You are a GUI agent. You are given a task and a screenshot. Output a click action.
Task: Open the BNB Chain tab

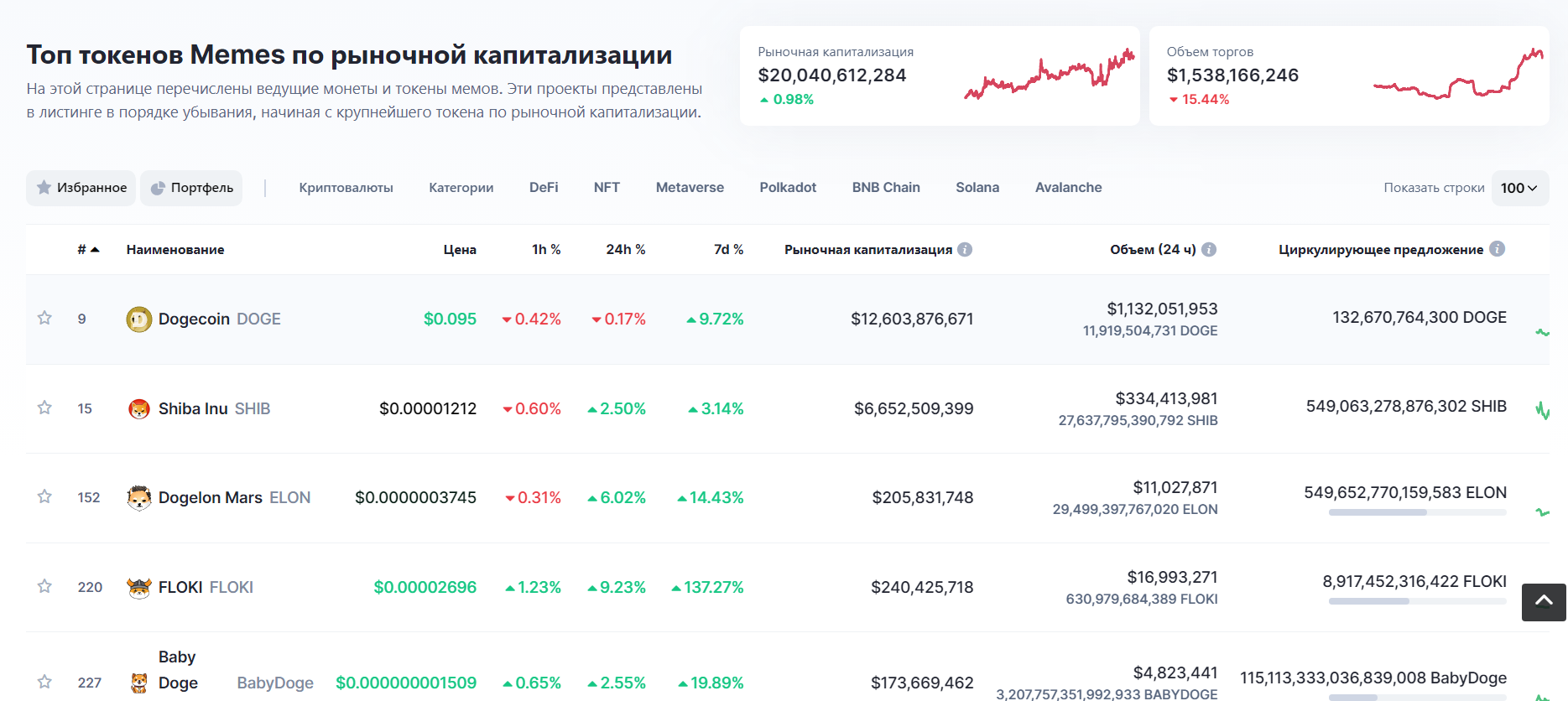click(886, 188)
